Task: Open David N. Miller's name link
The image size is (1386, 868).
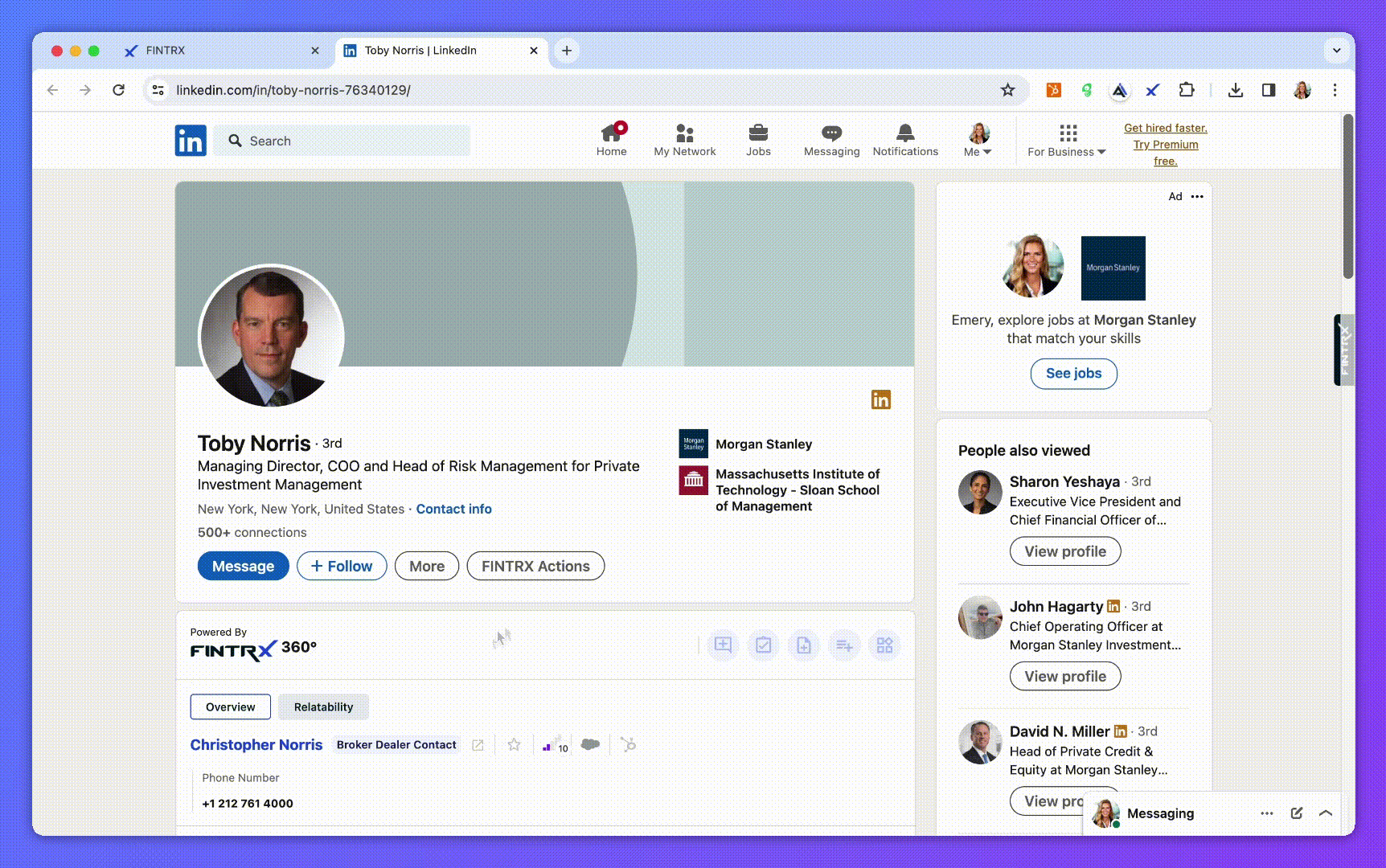Action: point(1059,731)
